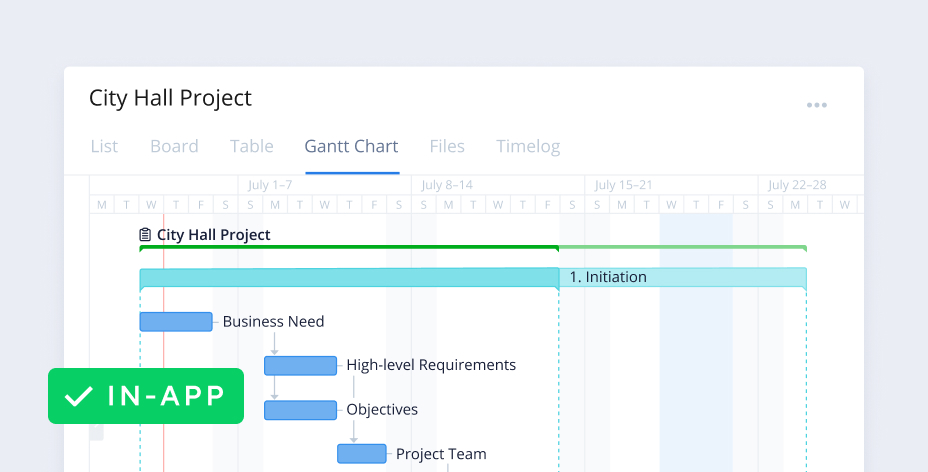Switch to the List tab

click(104, 146)
